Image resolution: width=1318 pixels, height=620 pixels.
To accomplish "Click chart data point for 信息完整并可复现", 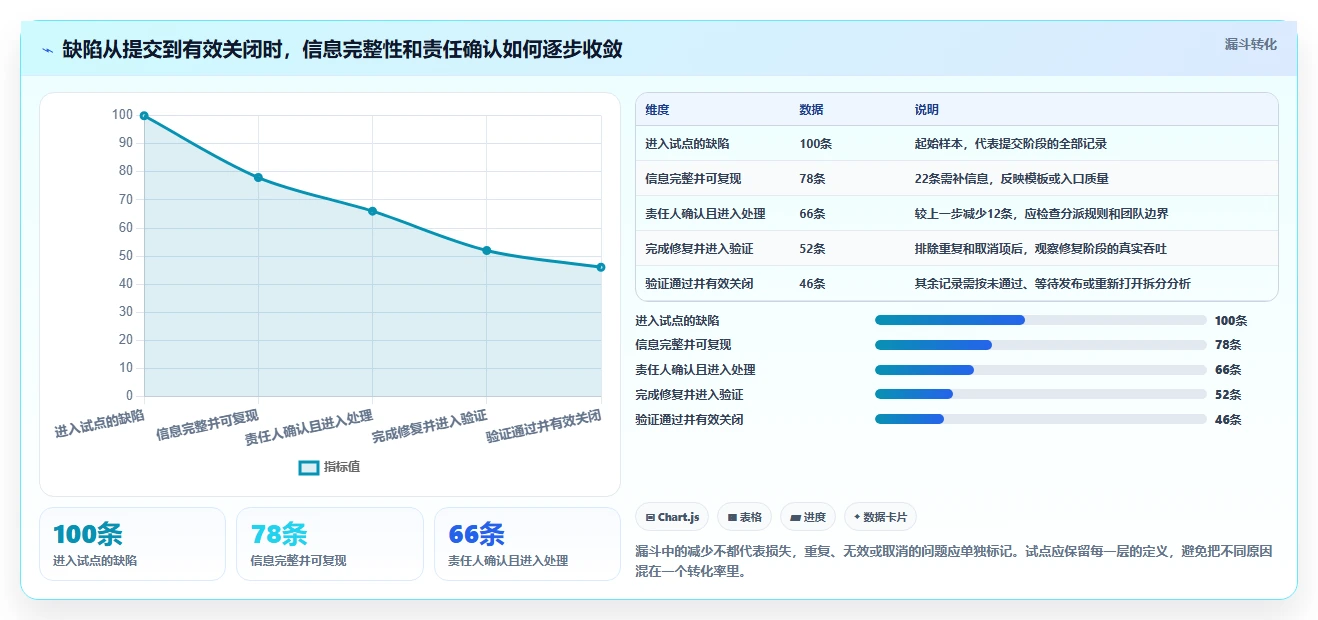I will pyautogui.click(x=258, y=177).
